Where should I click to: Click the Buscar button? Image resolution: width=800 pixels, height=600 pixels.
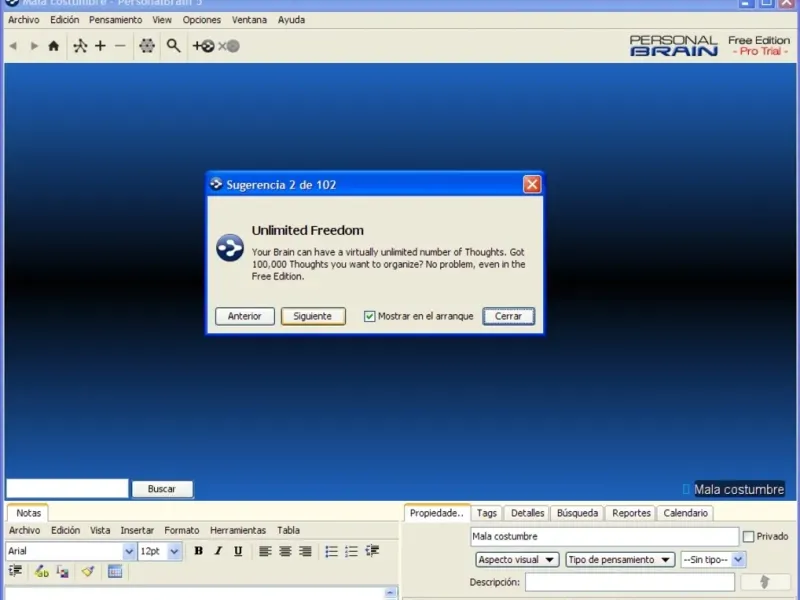(x=162, y=489)
